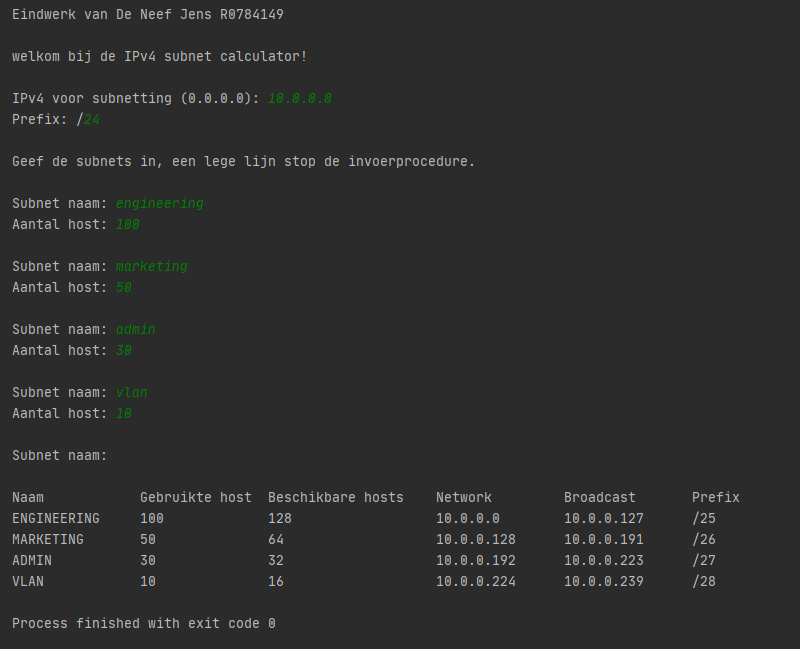The image size is (800, 649).
Task: Click the subnet name input 'vlan'
Action: (x=131, y=393)
